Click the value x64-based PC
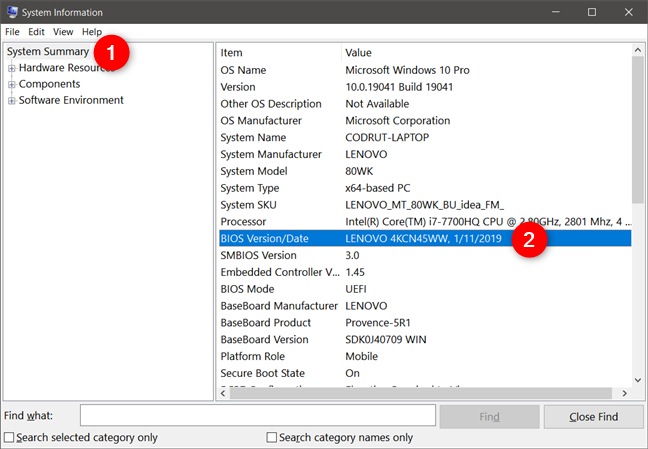The width and height of the screenshot is (648, 449). pyautogui.click(x=378, y=188)
